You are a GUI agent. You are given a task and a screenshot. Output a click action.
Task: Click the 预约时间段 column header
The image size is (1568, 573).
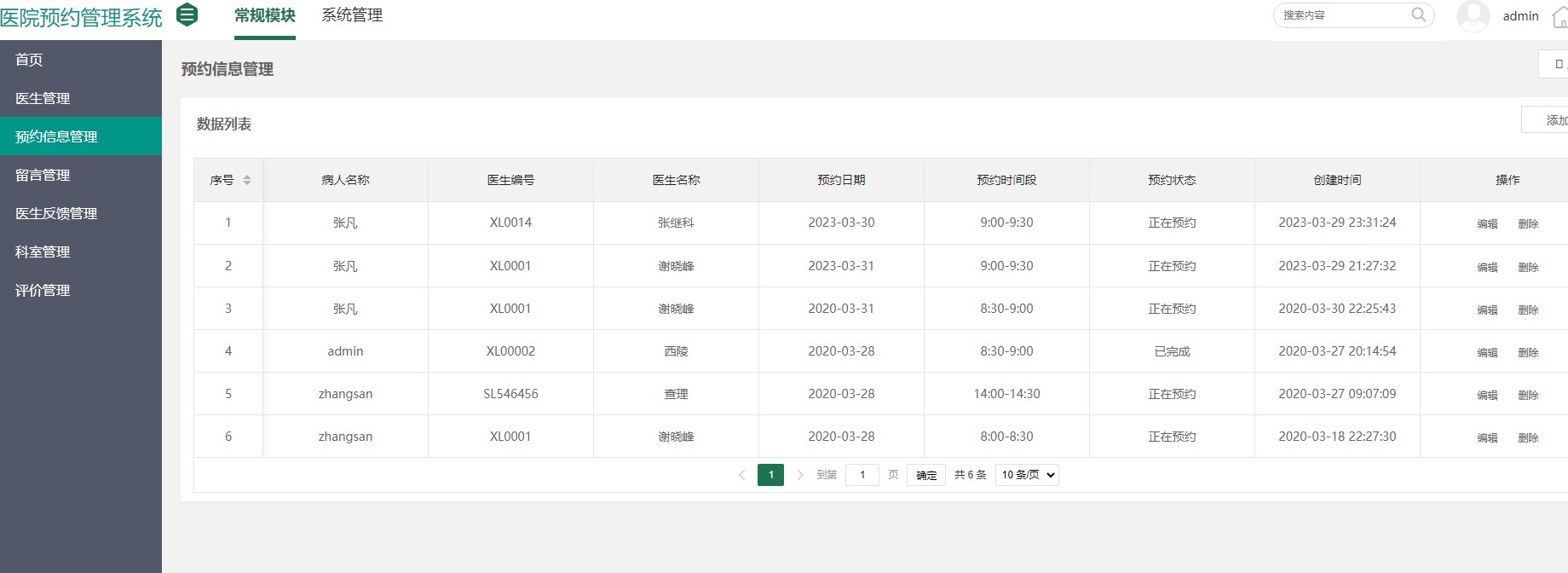point(1006,180)
